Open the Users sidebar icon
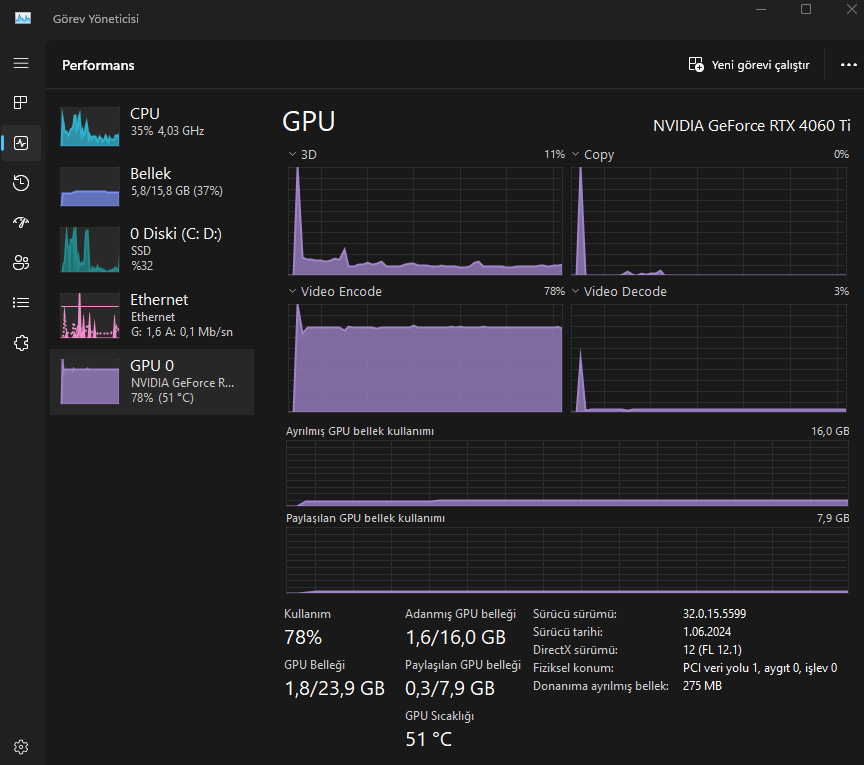The width and height of the screenshot is (864, 765). (x=21, y=262)
